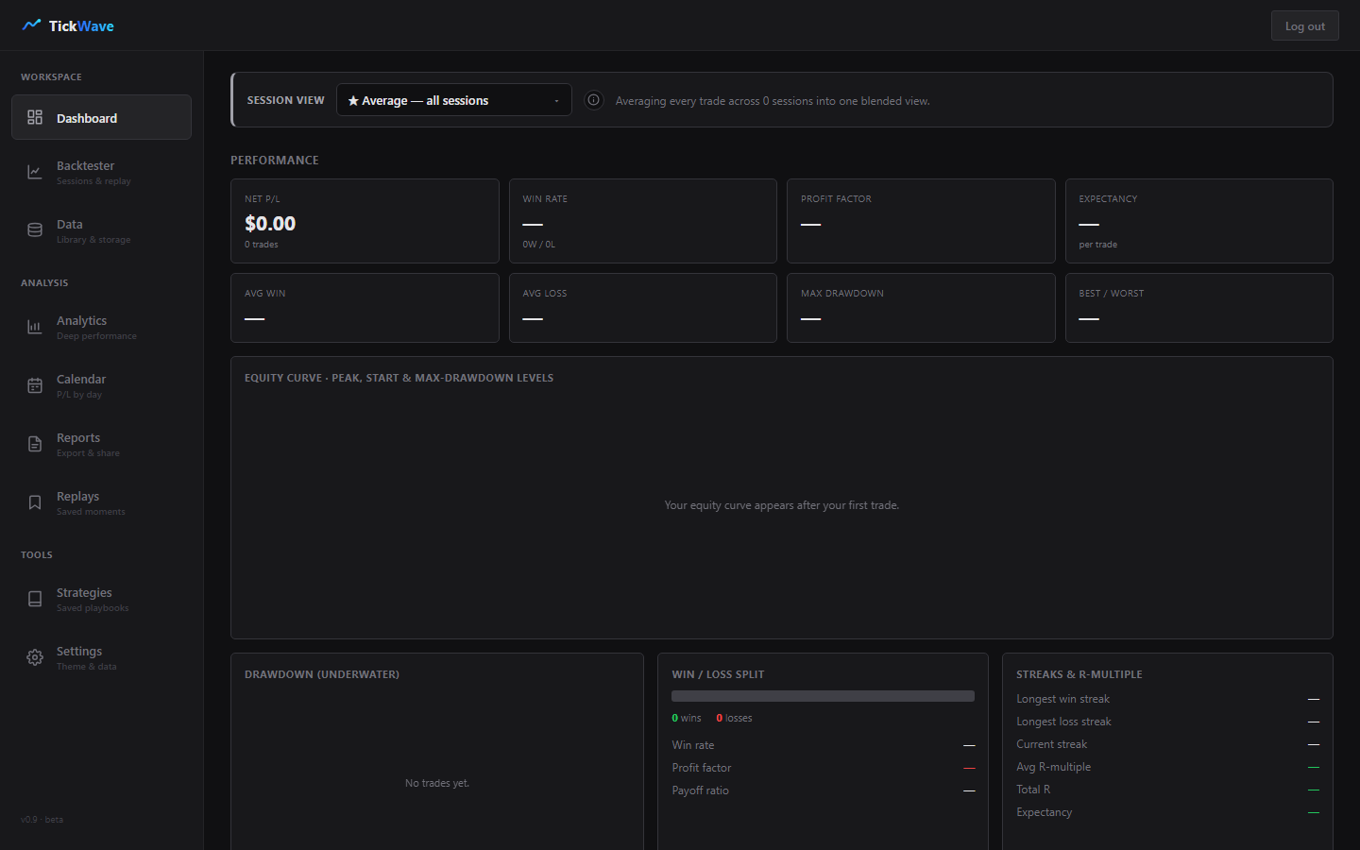This screenshot has width=1360, height=850.
Task: Click the Equity Curve panel title
Action: pos(399,378)
